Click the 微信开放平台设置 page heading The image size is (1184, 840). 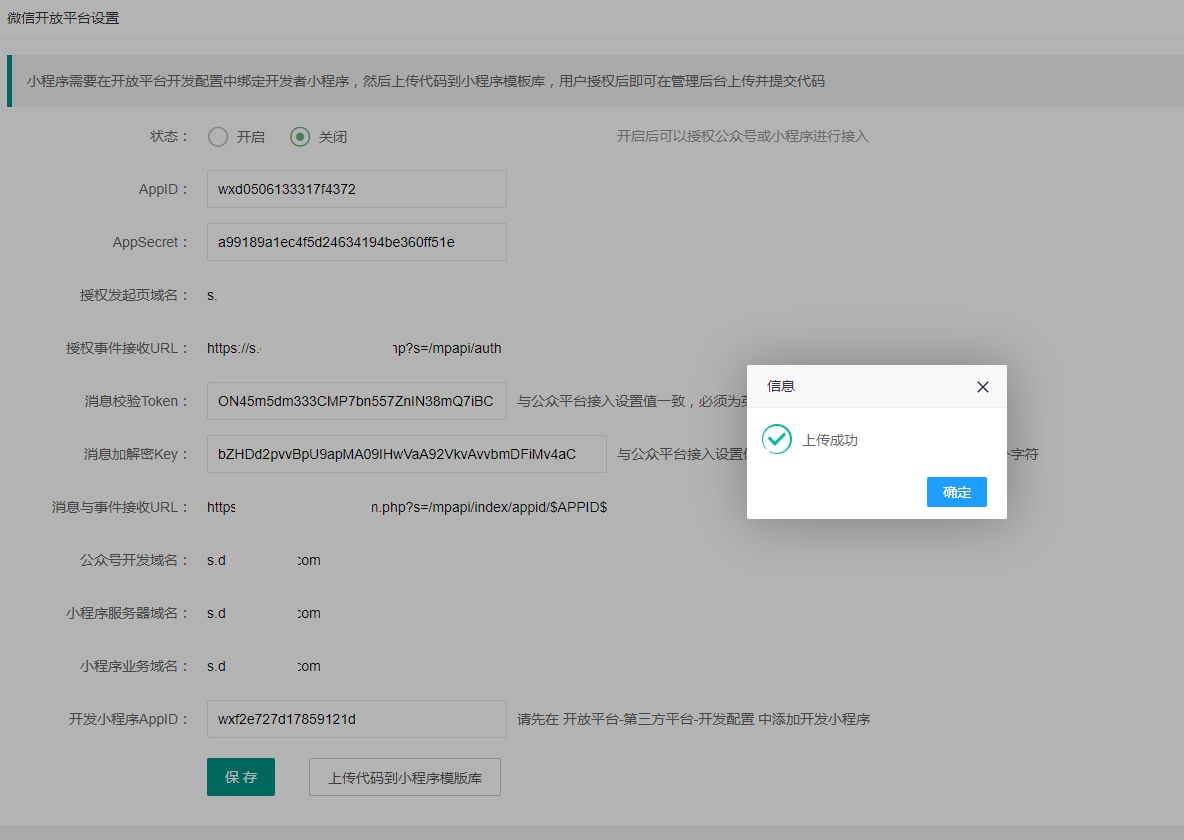[63, 18]
